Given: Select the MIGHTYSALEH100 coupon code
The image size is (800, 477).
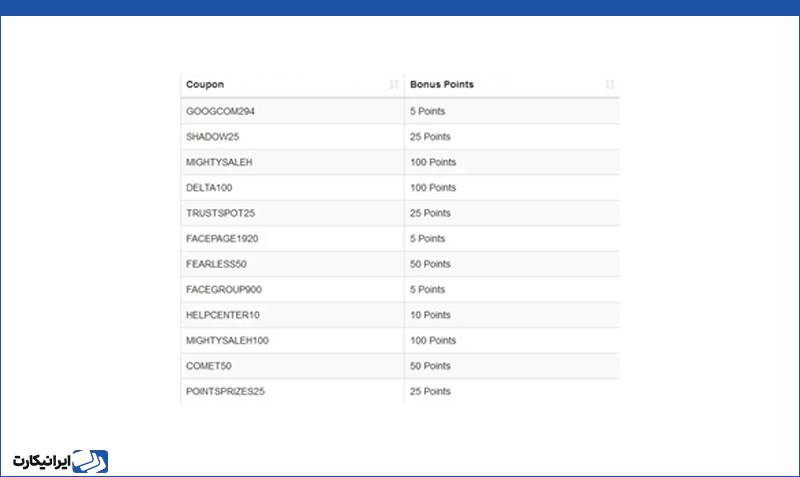Looking at the screenshot, I should pyautogui.click(x=227, y=341).
